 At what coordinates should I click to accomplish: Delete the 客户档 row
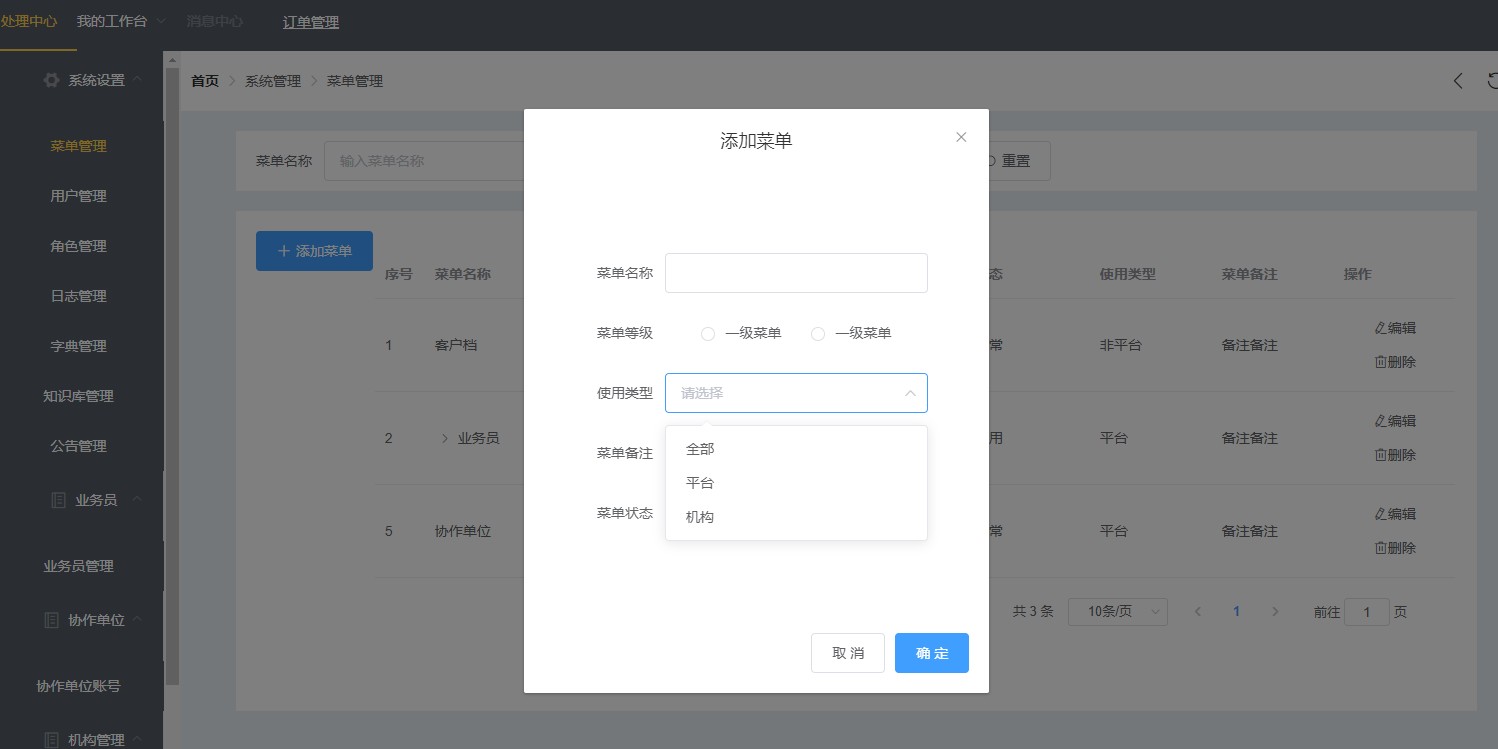pos(1395,362)
